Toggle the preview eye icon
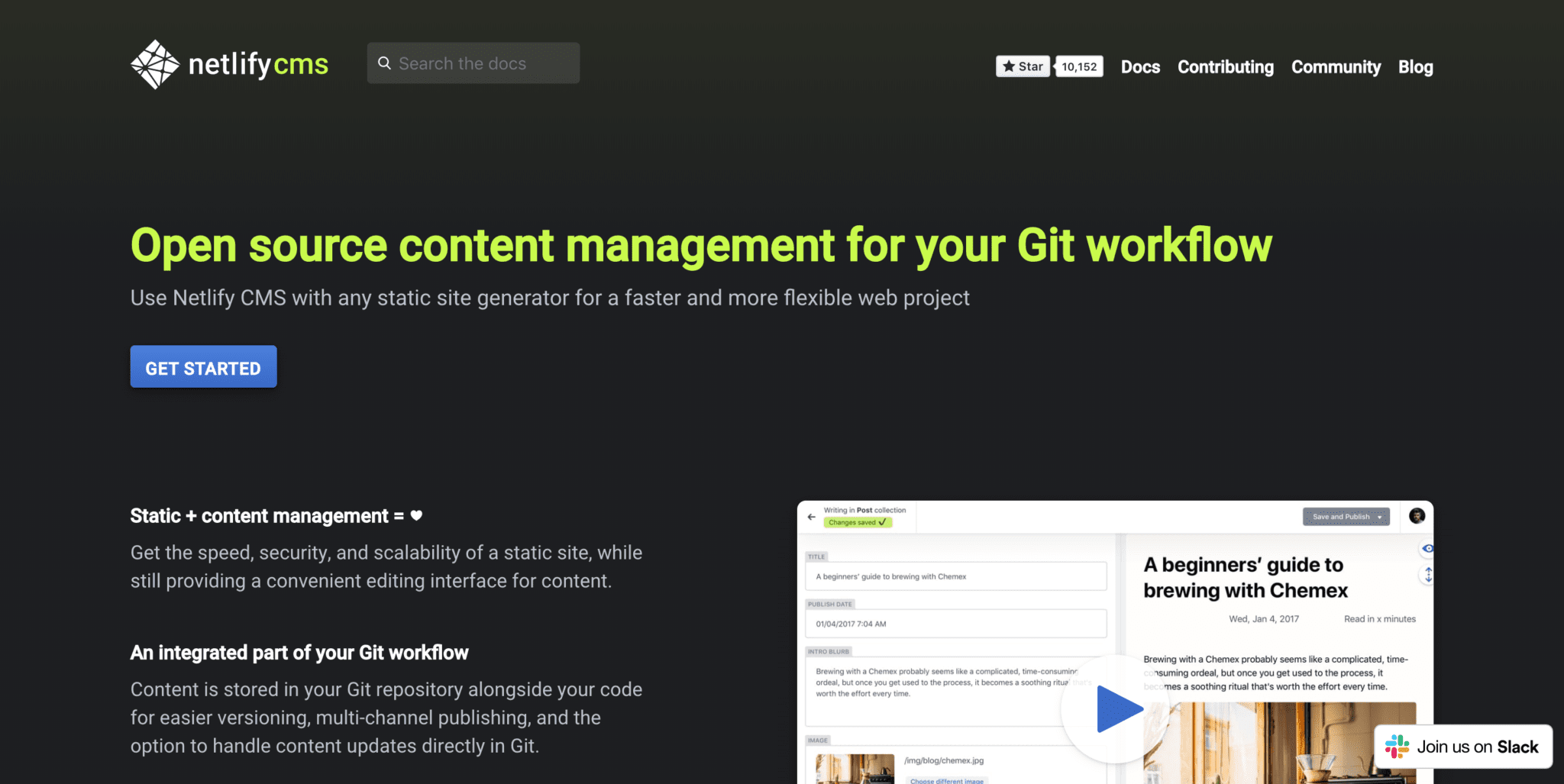 click(x=1427, y=549)
